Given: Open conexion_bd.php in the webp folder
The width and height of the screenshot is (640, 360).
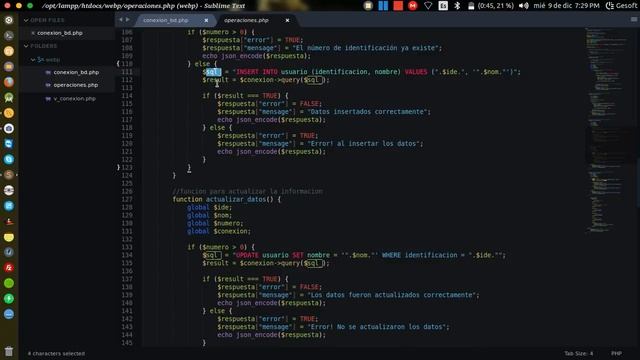Looking at the screenshot, I should (x=76, y=72).
